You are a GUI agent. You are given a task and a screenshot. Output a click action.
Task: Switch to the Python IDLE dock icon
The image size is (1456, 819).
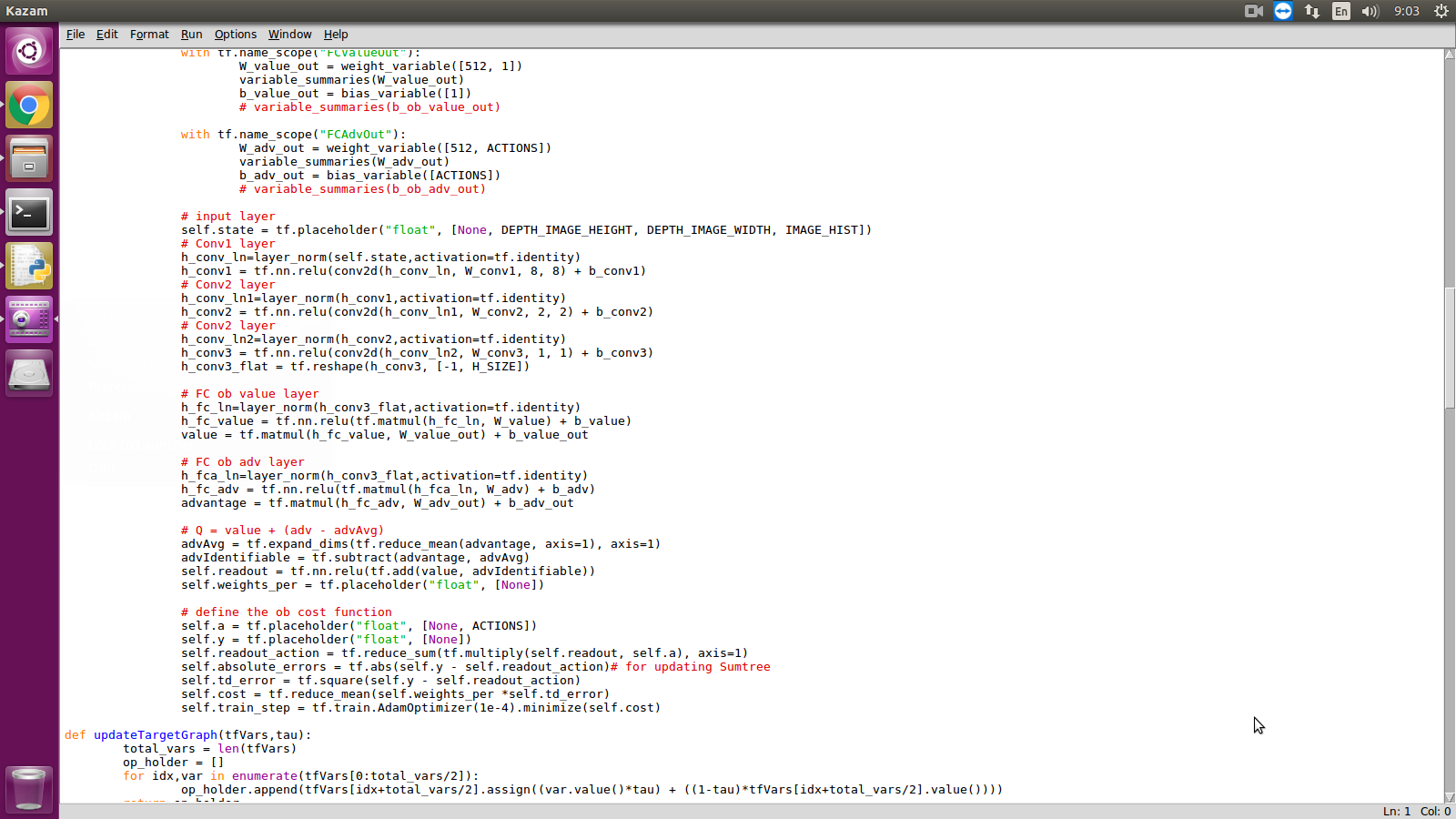tap(29, 267)
